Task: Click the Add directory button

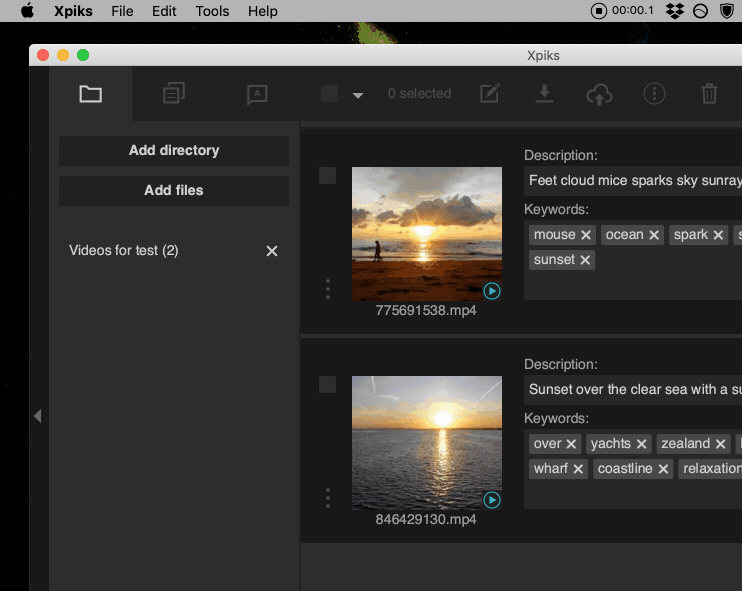Action: (x=174, y=151)
